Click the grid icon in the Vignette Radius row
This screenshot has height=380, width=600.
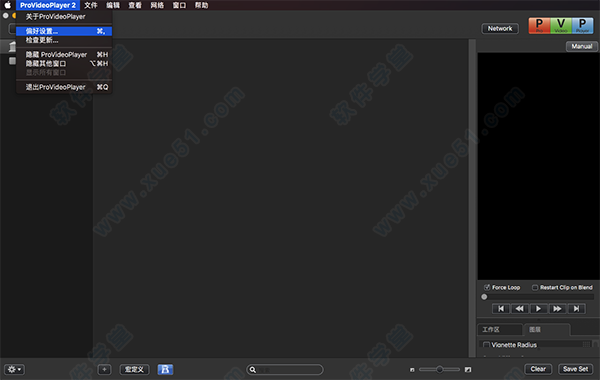pos(586,344)
